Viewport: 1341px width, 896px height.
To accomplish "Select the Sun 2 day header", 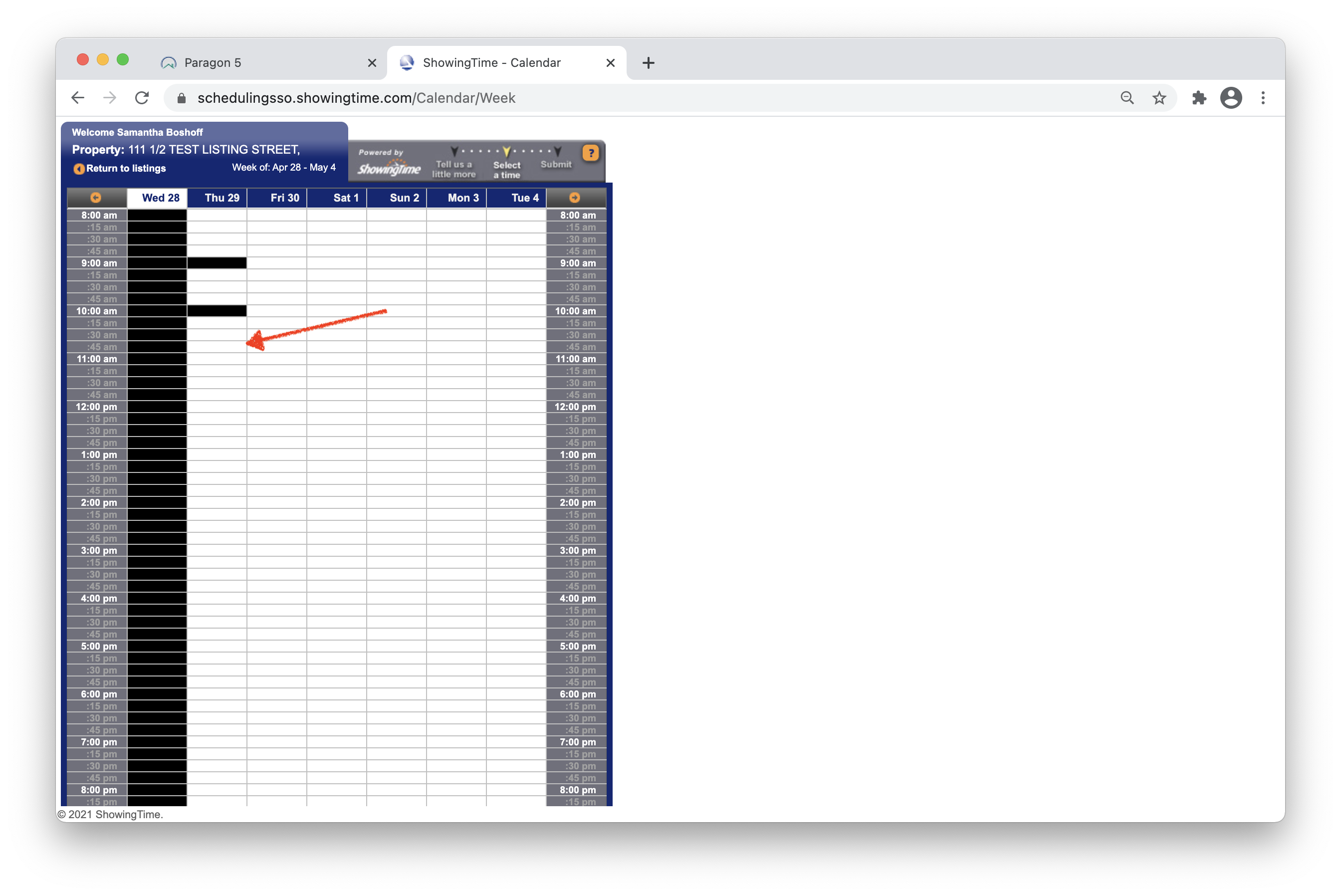I will (x=397, y=198).
